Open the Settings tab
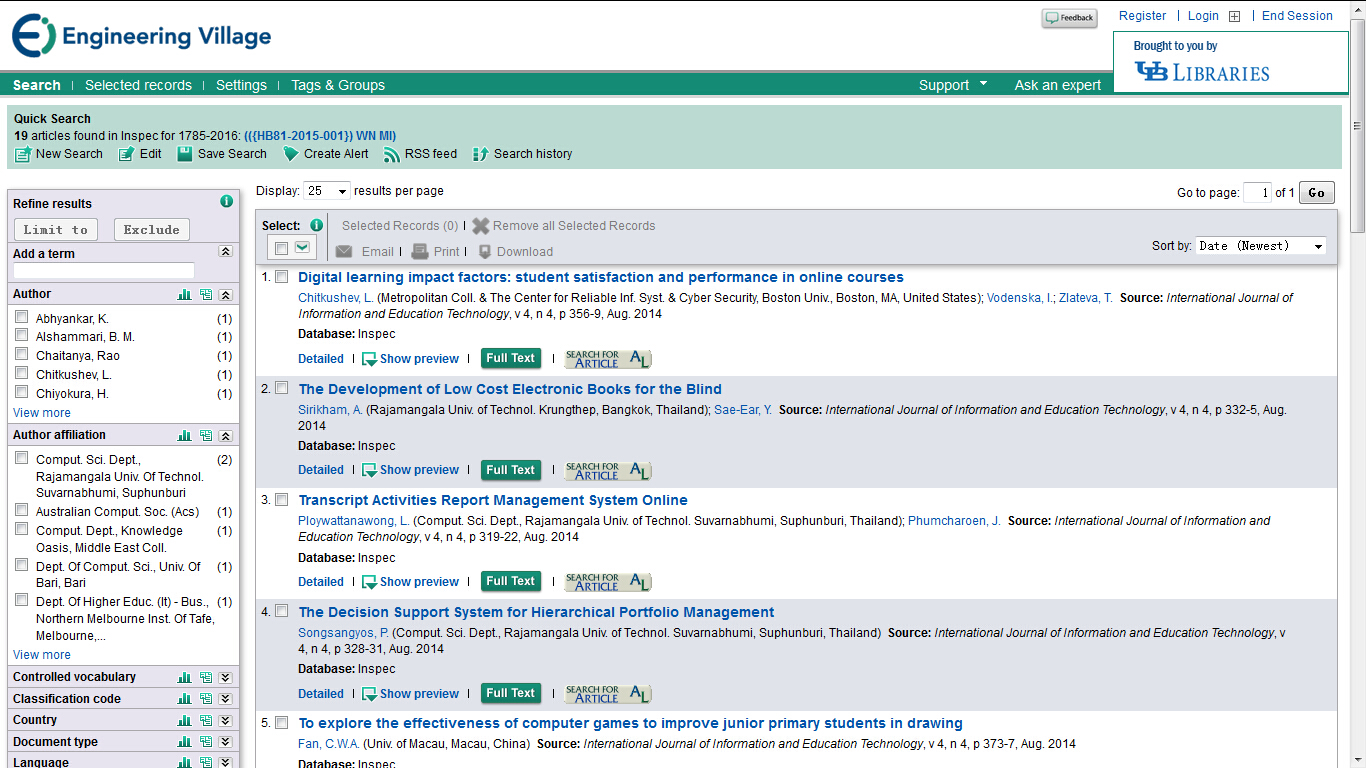 (x=241, y=85)
